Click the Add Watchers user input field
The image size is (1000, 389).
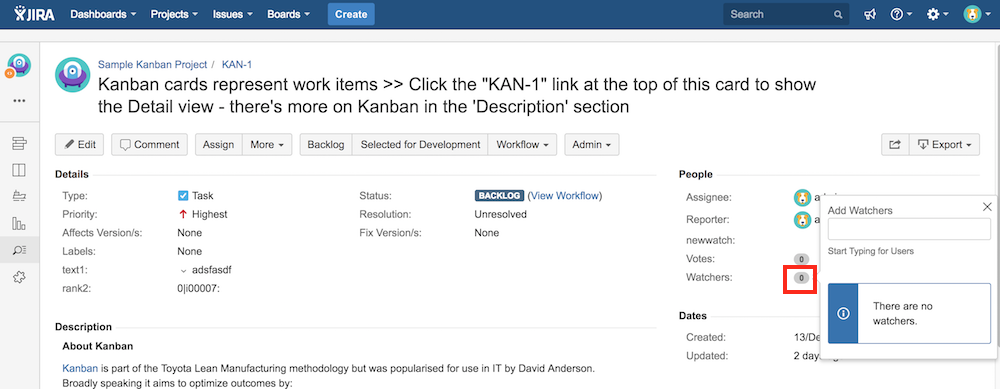[909, 229]
